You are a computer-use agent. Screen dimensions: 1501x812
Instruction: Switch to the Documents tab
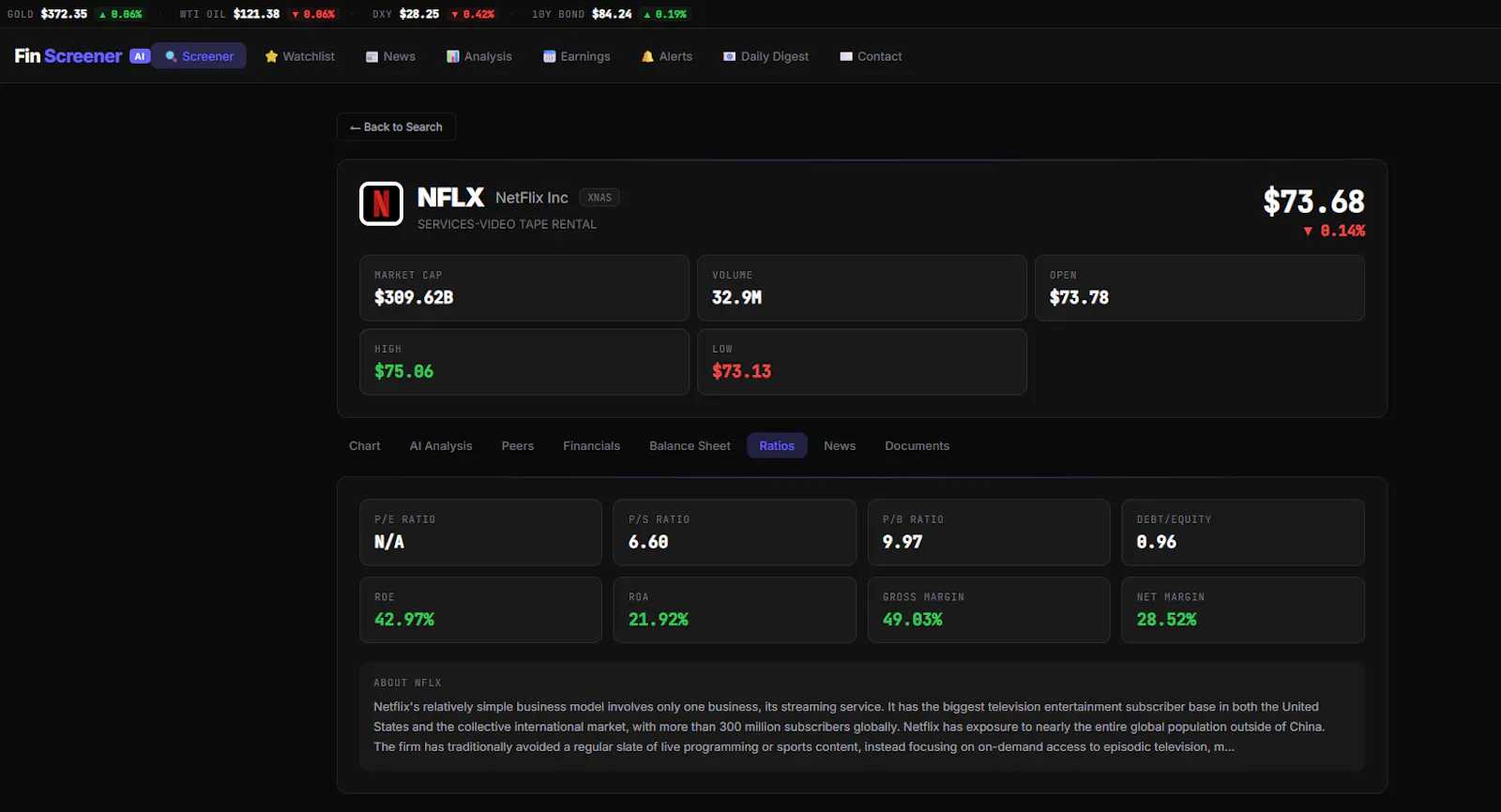(x=917, y=446)
